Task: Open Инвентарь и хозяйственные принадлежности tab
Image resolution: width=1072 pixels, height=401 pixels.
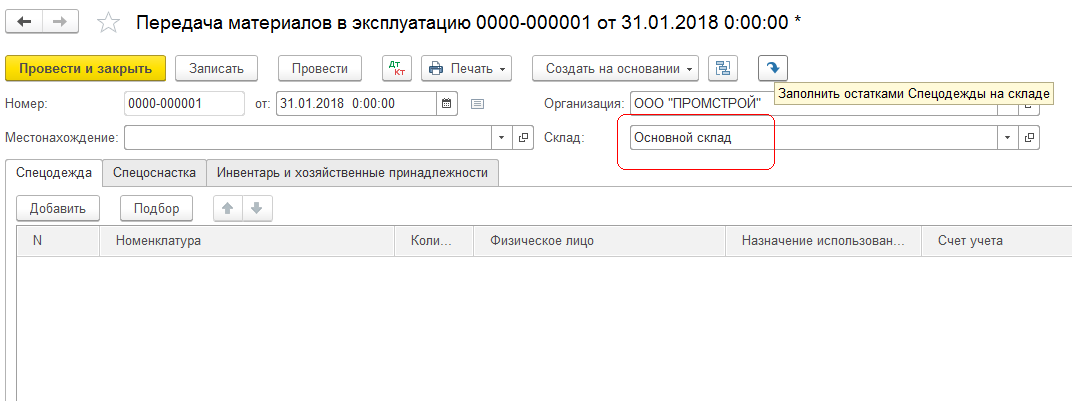Action: click(352, 173)
